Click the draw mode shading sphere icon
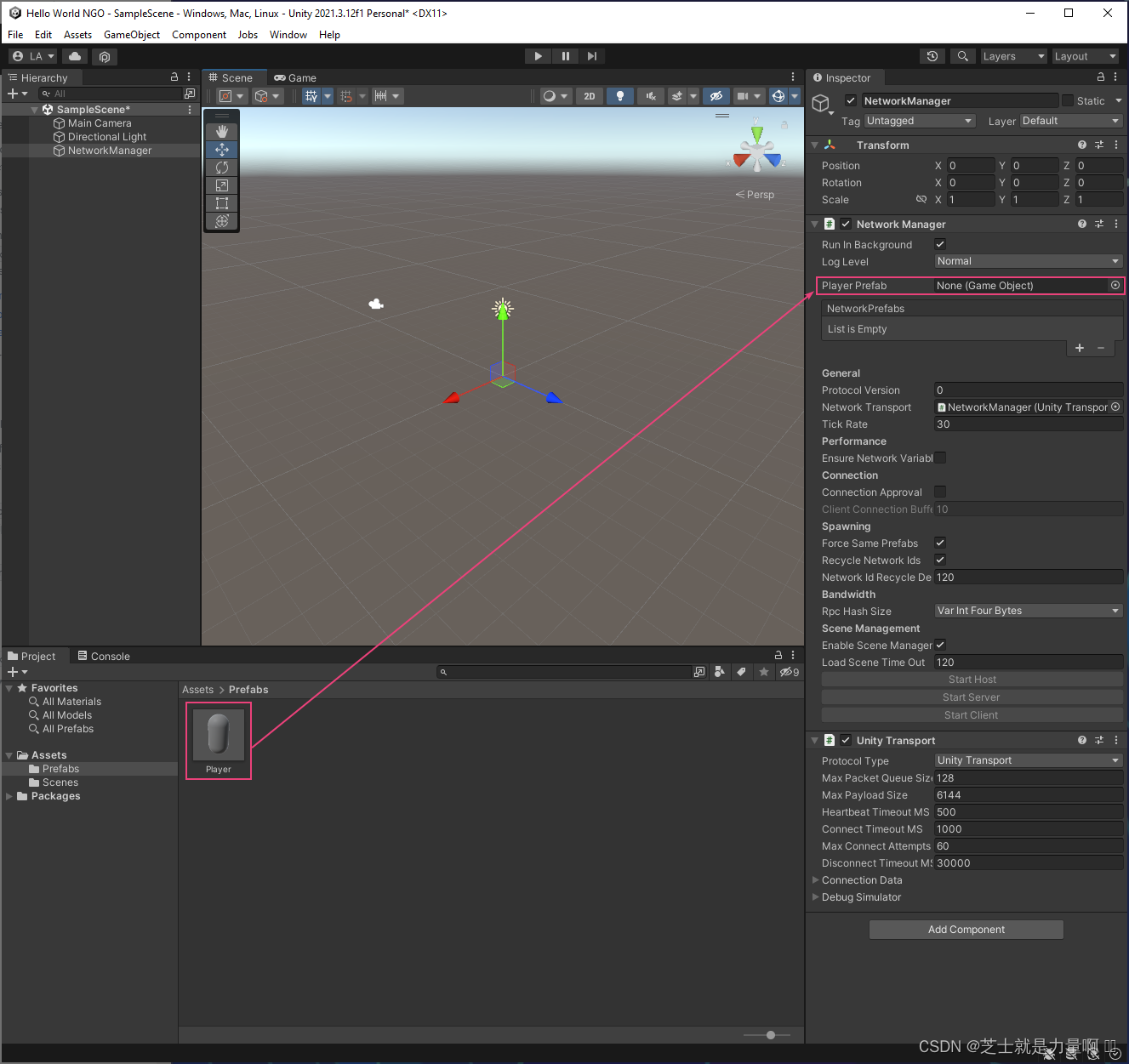Viewport: 1129px width, 1064px height. 550,96
